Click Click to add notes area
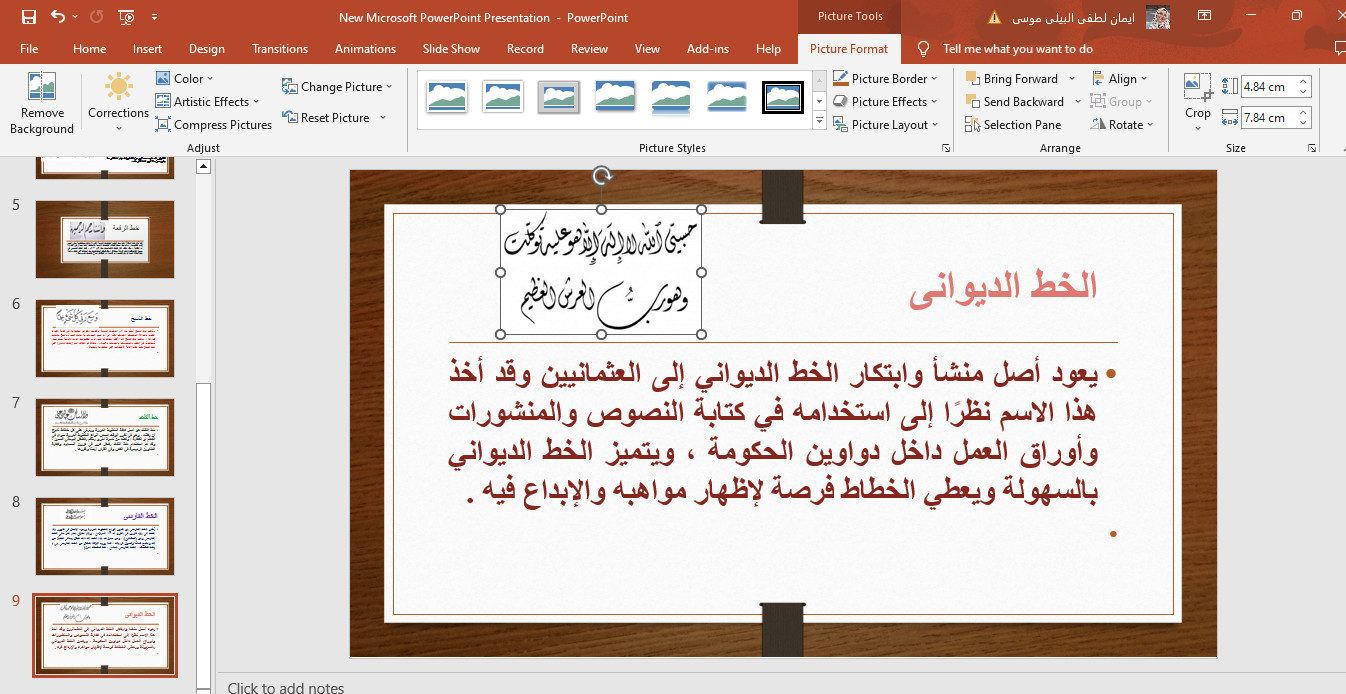Image resolution: width=1346 pixels, height=694 pixels. pyautogui.click(x=286, y=687)
